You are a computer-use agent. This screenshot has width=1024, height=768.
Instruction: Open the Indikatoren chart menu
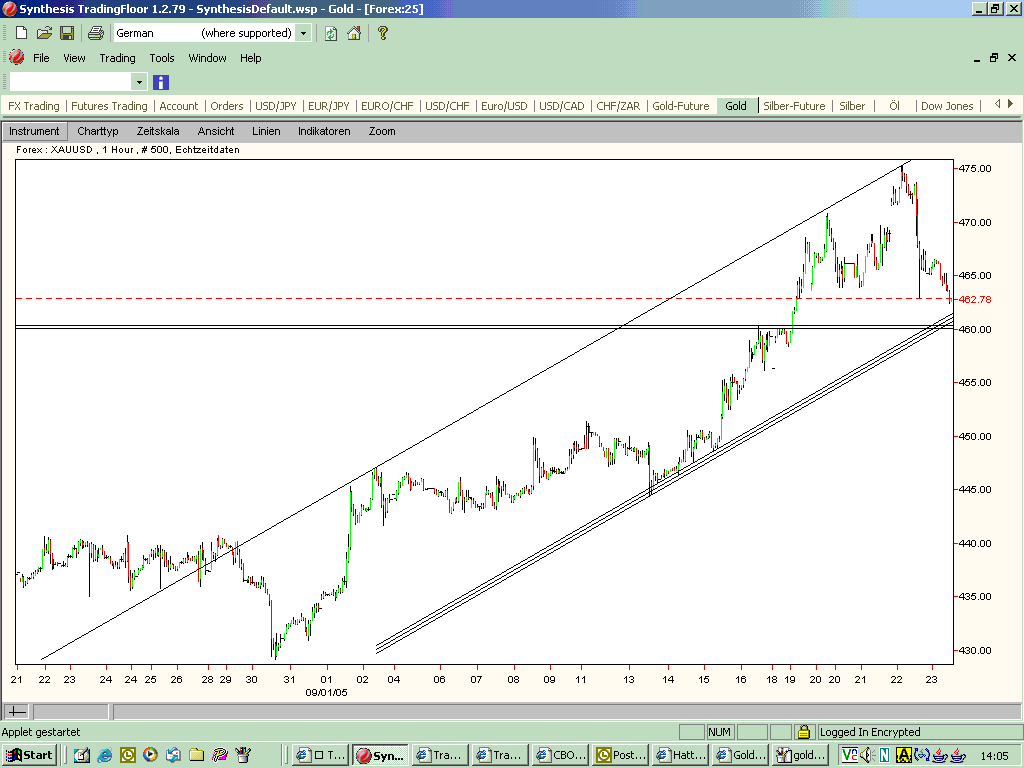[x=324, y=131]
